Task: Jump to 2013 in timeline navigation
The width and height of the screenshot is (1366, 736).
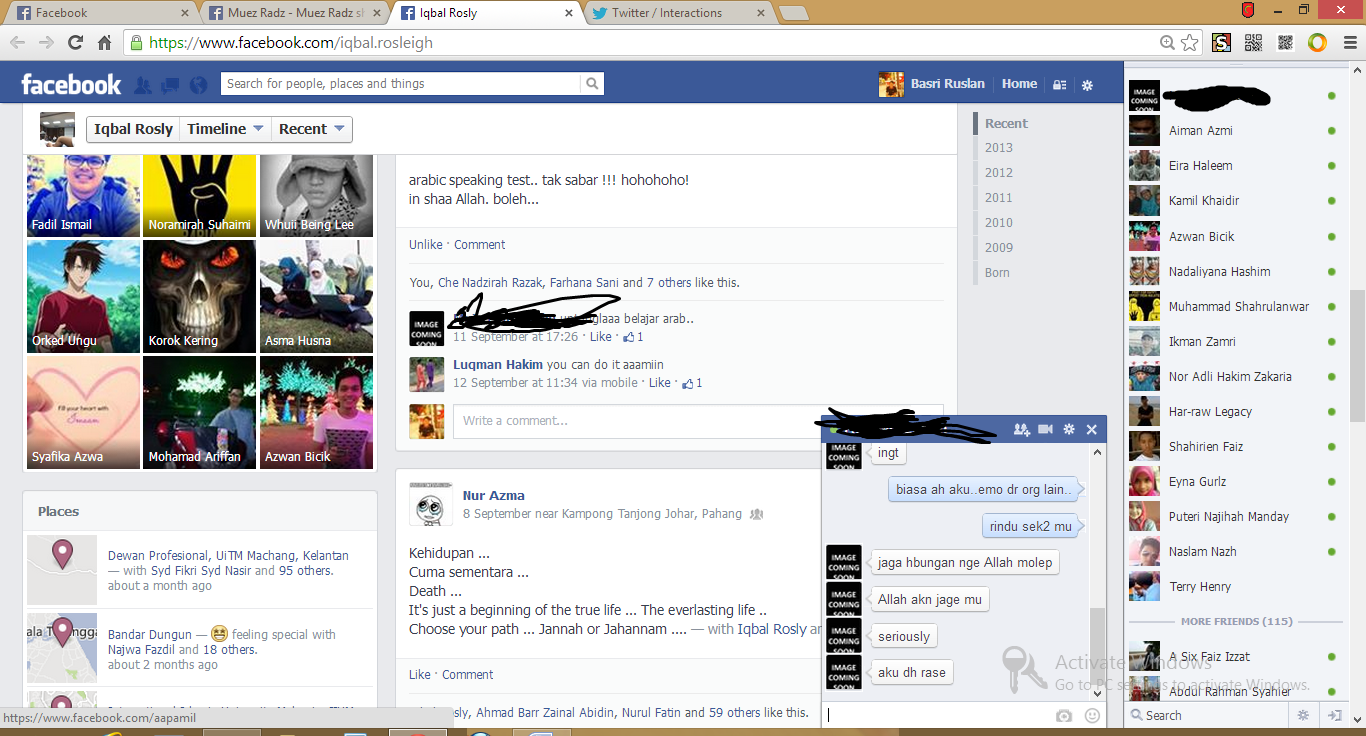Action: pyautogui.click(x=999, y=148)
